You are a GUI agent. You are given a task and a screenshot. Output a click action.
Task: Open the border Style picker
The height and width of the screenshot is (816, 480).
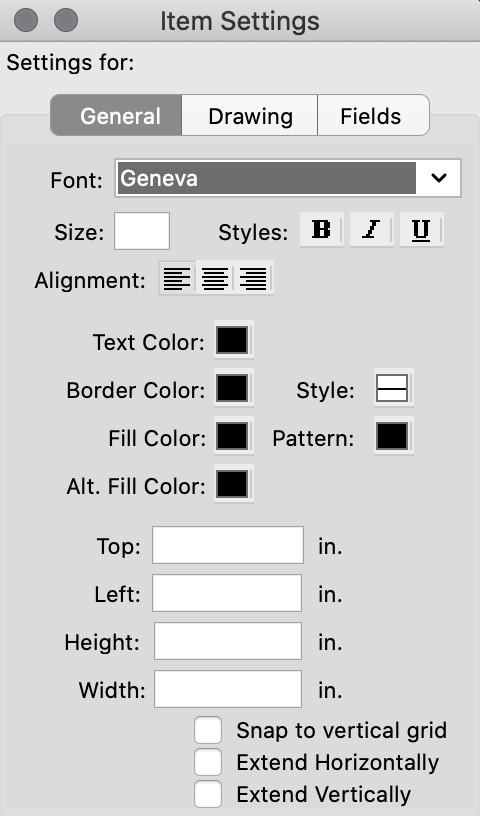(393, 388)
